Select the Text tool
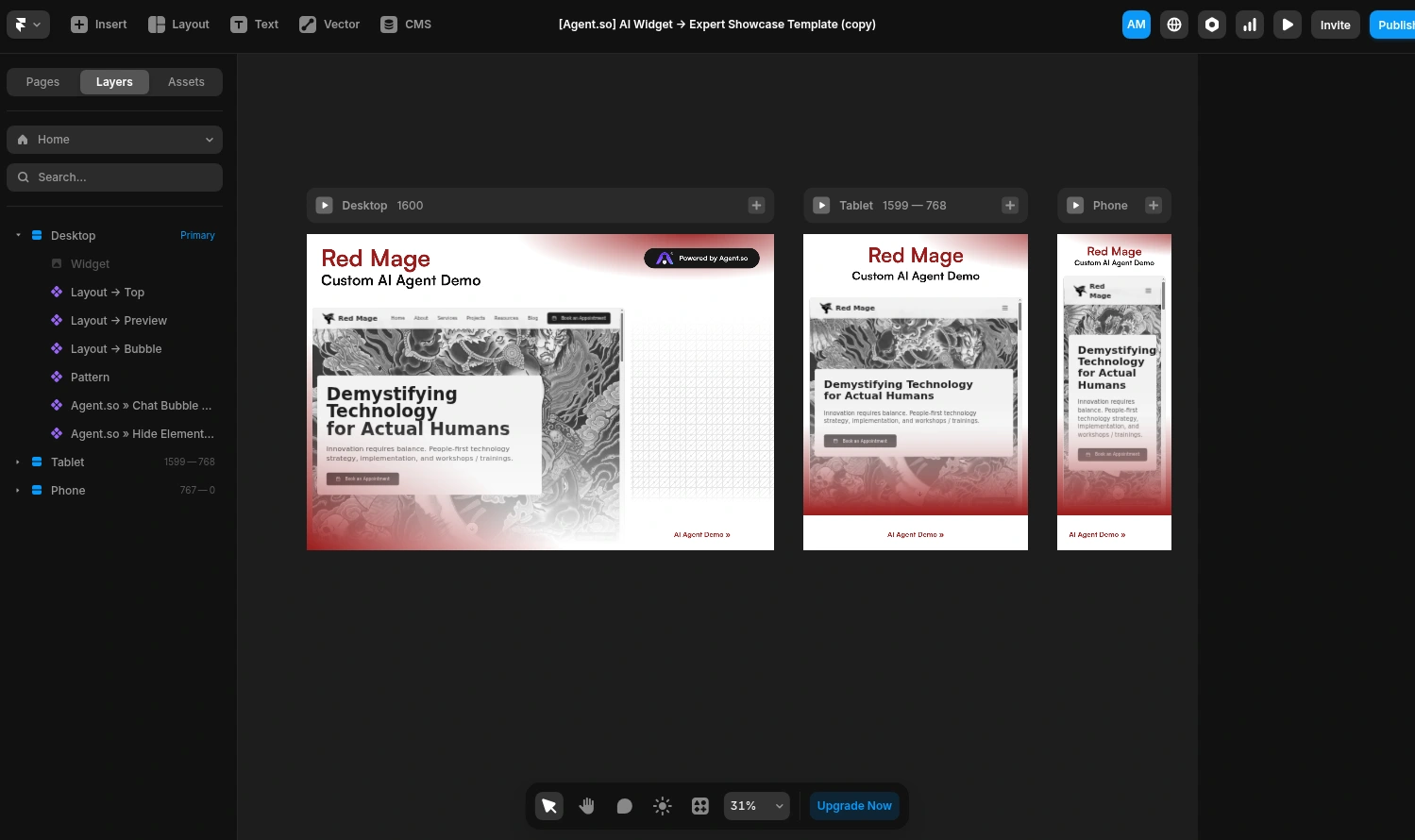 [254, 25]
